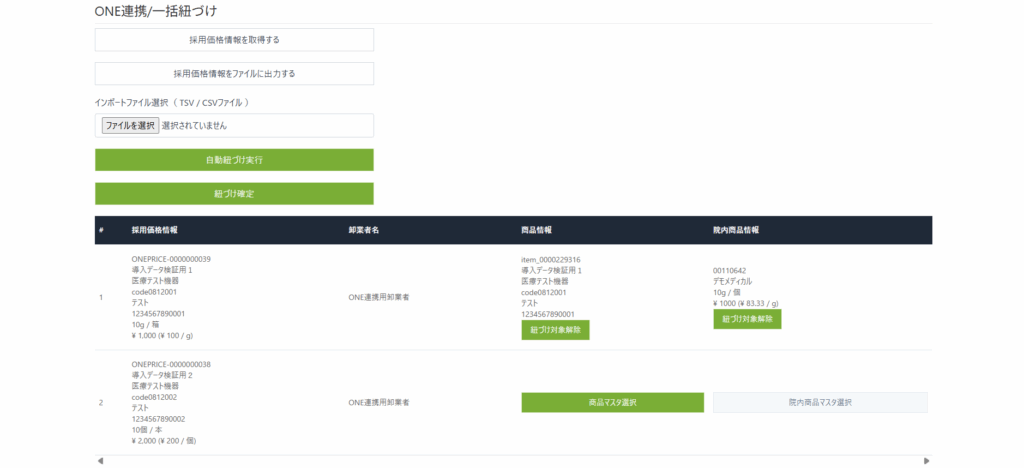Click 導入データ検証用 2 text

click(x=162, y=375)
